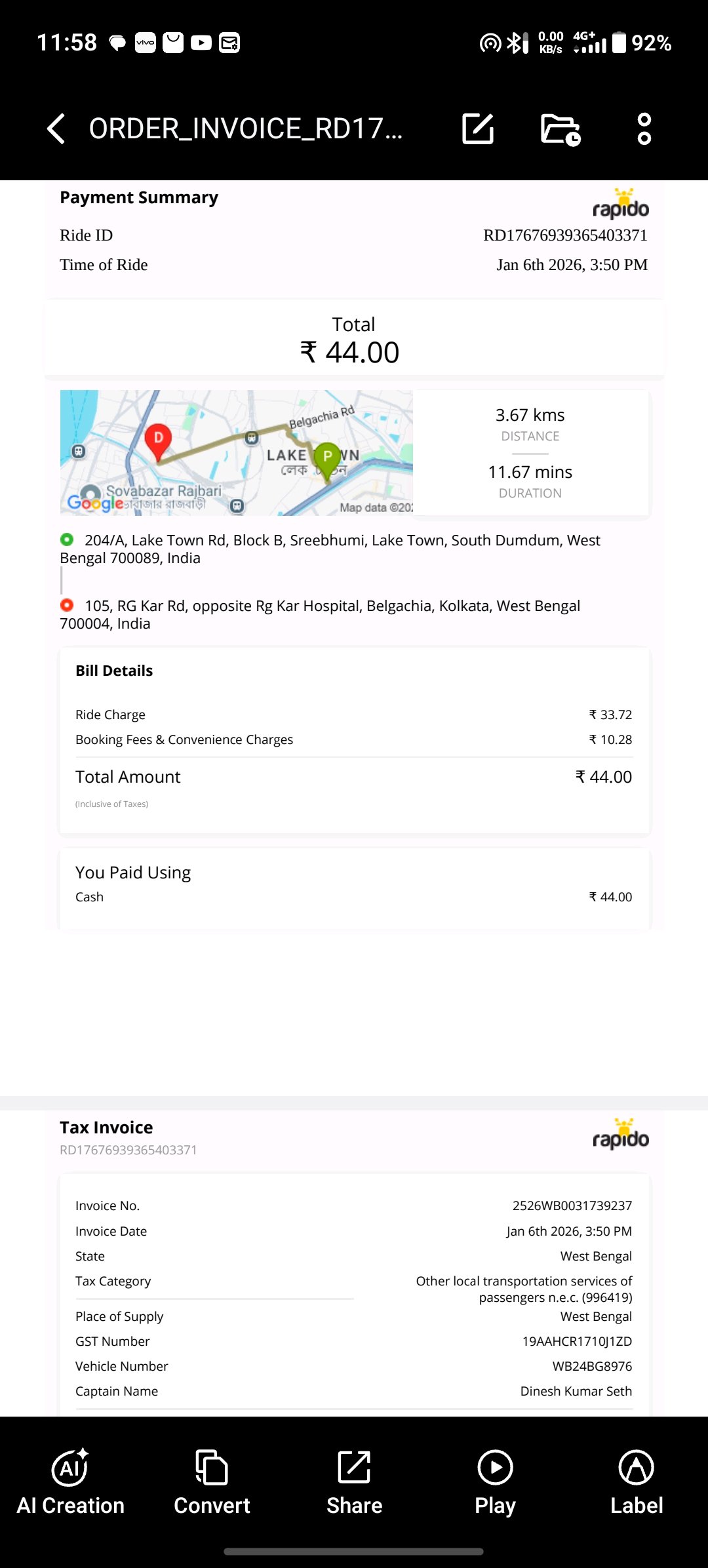The image size is (708, 1568).
Task: Tap the Rapido logo in Tax Invoice
Action: [x=621, y=1134]
